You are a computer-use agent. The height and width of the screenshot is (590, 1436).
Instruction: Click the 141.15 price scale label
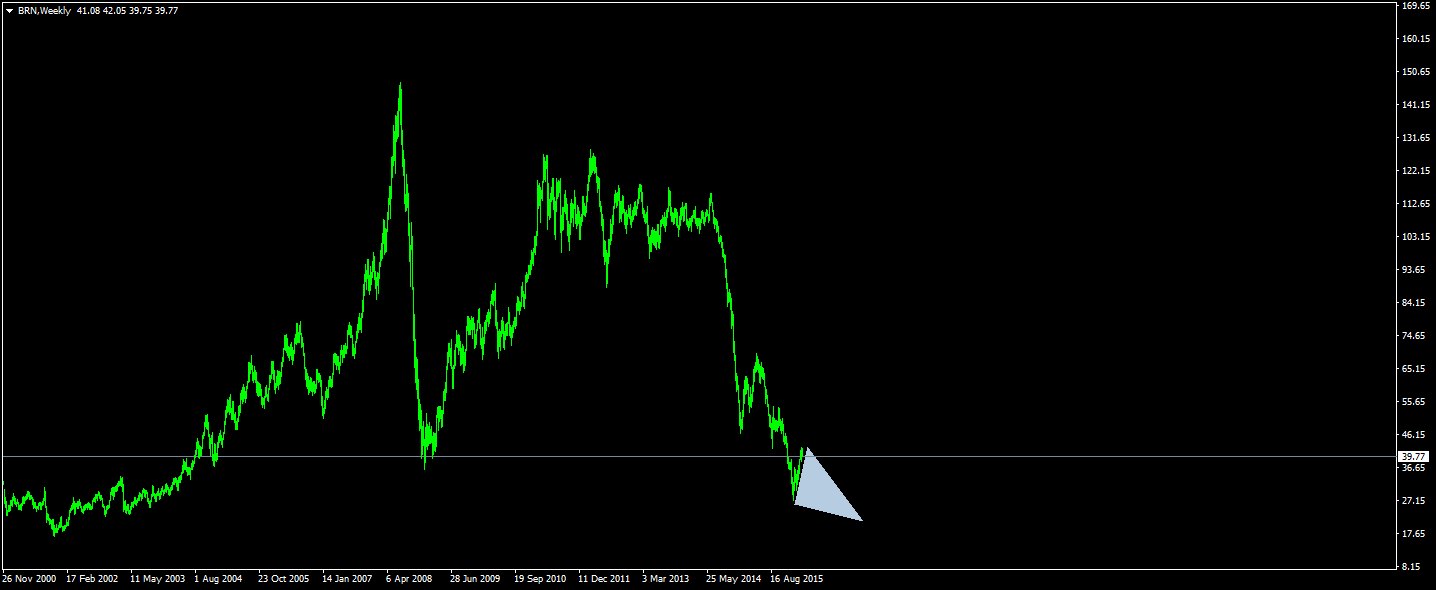[1415, 105]
